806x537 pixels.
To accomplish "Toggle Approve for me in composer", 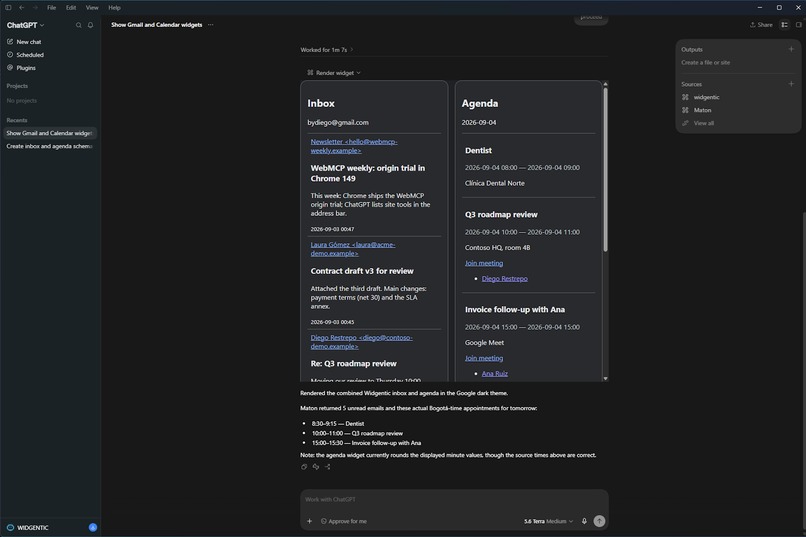I will pos(344,521).
